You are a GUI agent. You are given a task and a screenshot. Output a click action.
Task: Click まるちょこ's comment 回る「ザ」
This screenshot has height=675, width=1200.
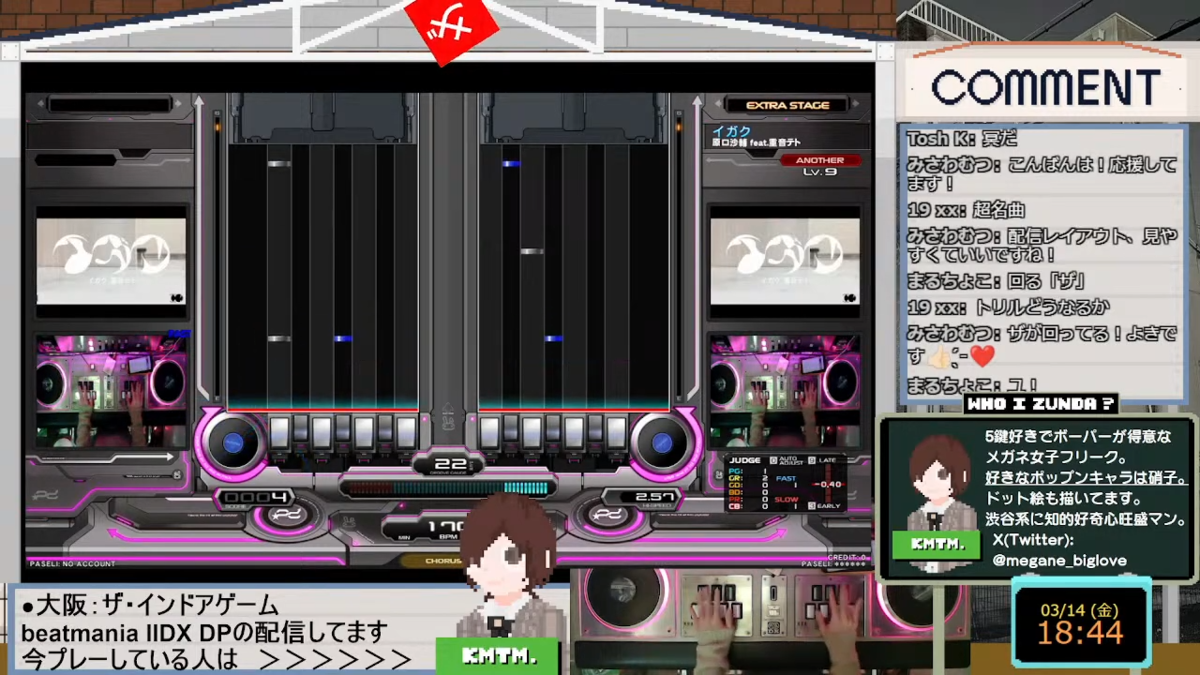(x=996, y=282)
